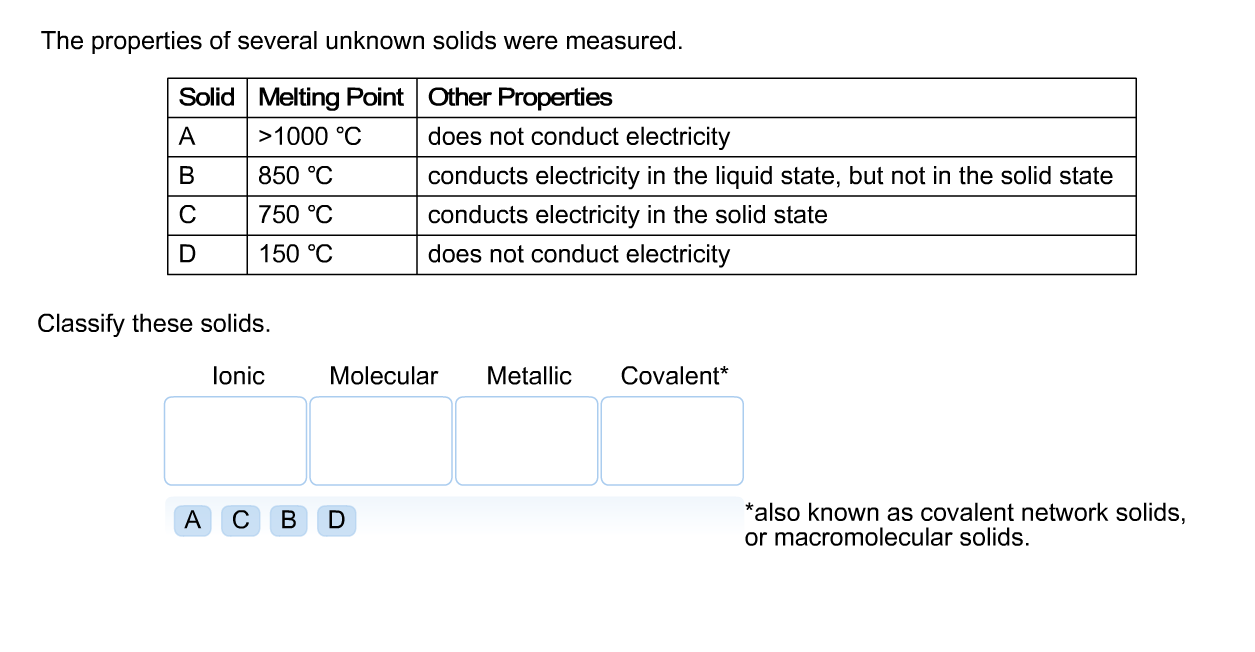1255x652 pixels.
Task: Select the draggable token labeled A
Action: [192, 520]
